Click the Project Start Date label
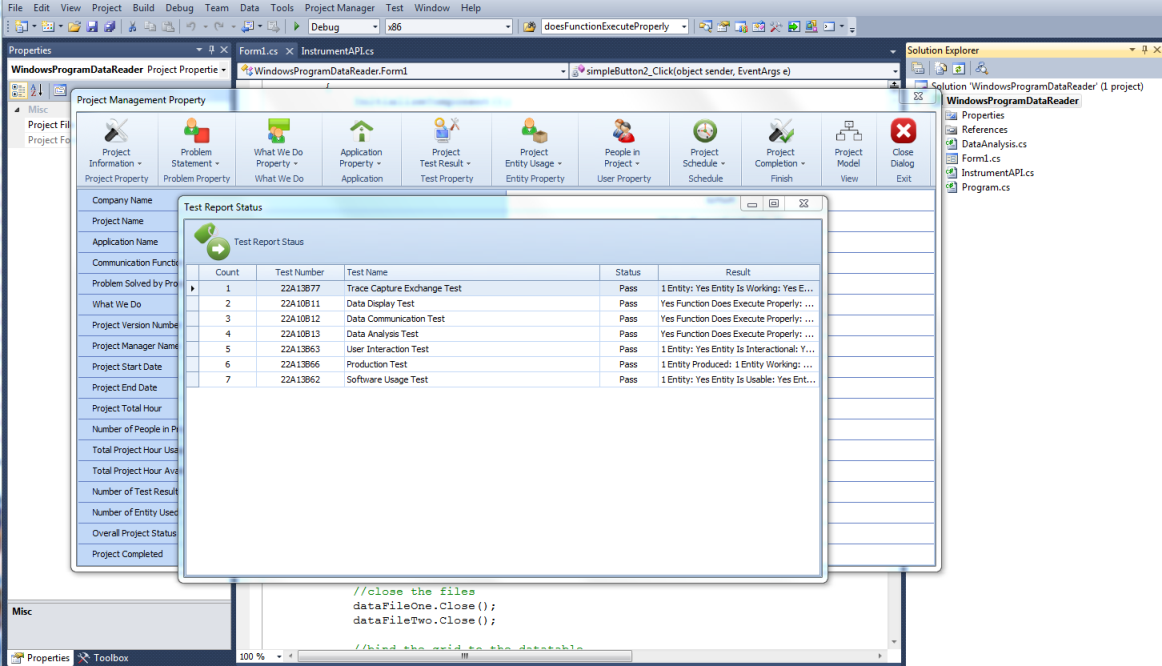This screenshot has height=666, width=1162. click(x=127, y=367)
